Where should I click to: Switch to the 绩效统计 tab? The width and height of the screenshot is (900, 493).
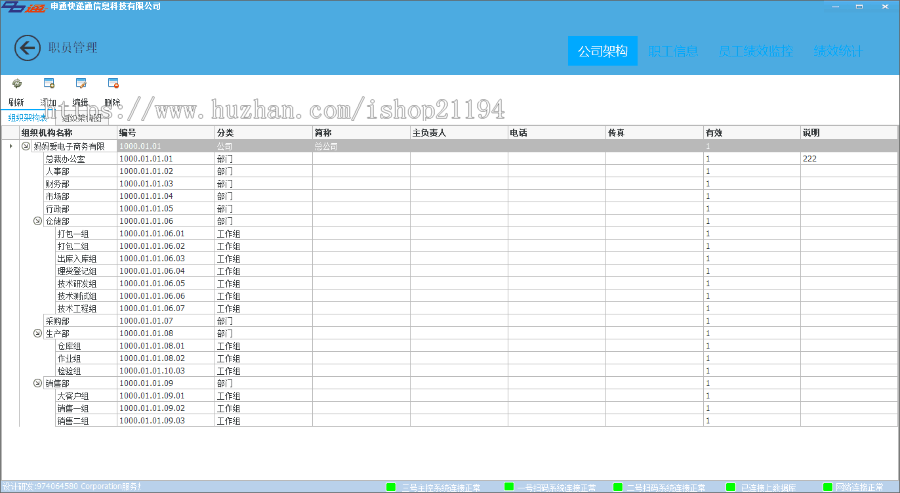coord(838,51)
